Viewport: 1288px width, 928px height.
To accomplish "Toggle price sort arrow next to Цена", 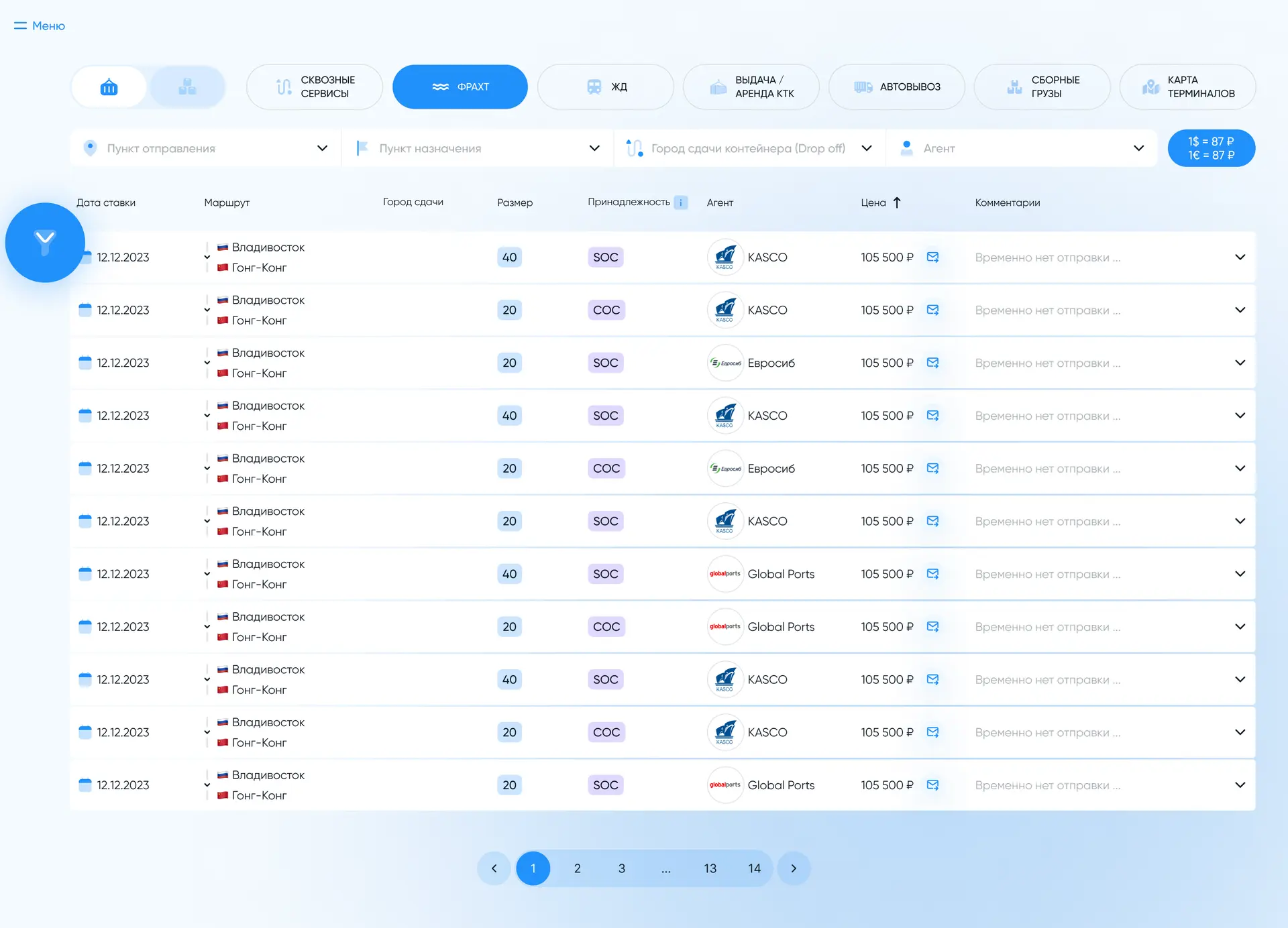I will (x=896, y=202).
